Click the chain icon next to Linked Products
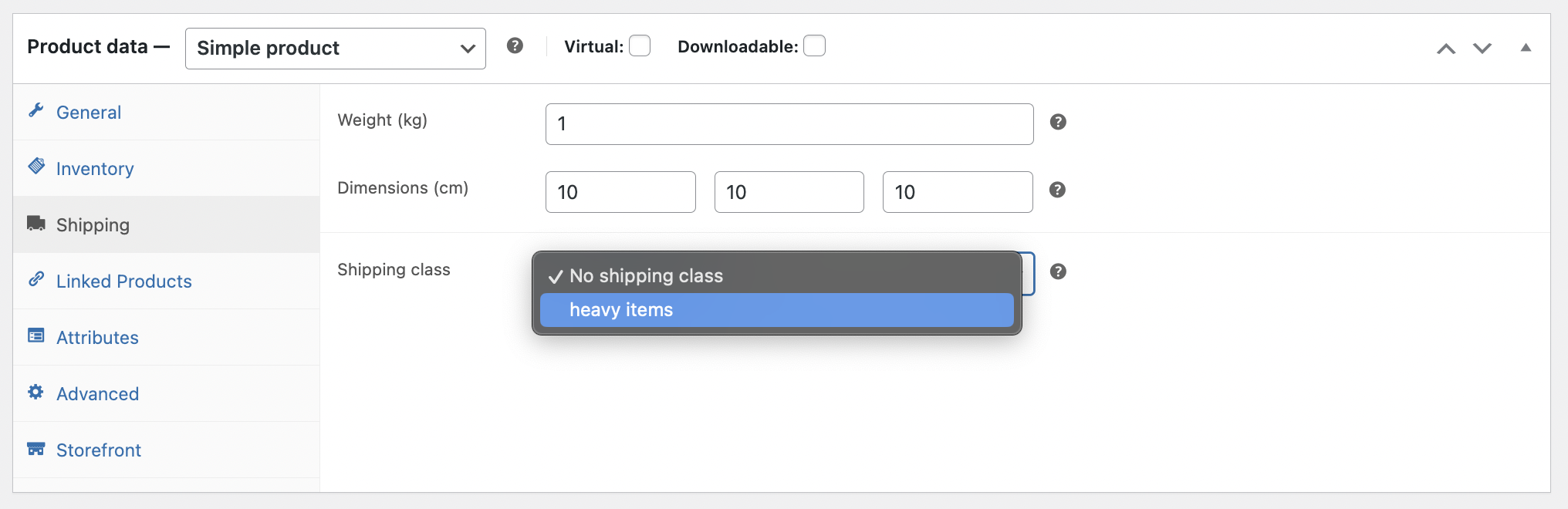Image resolution: width=1568 pixels, height=509 pixels. coord(35,280)
